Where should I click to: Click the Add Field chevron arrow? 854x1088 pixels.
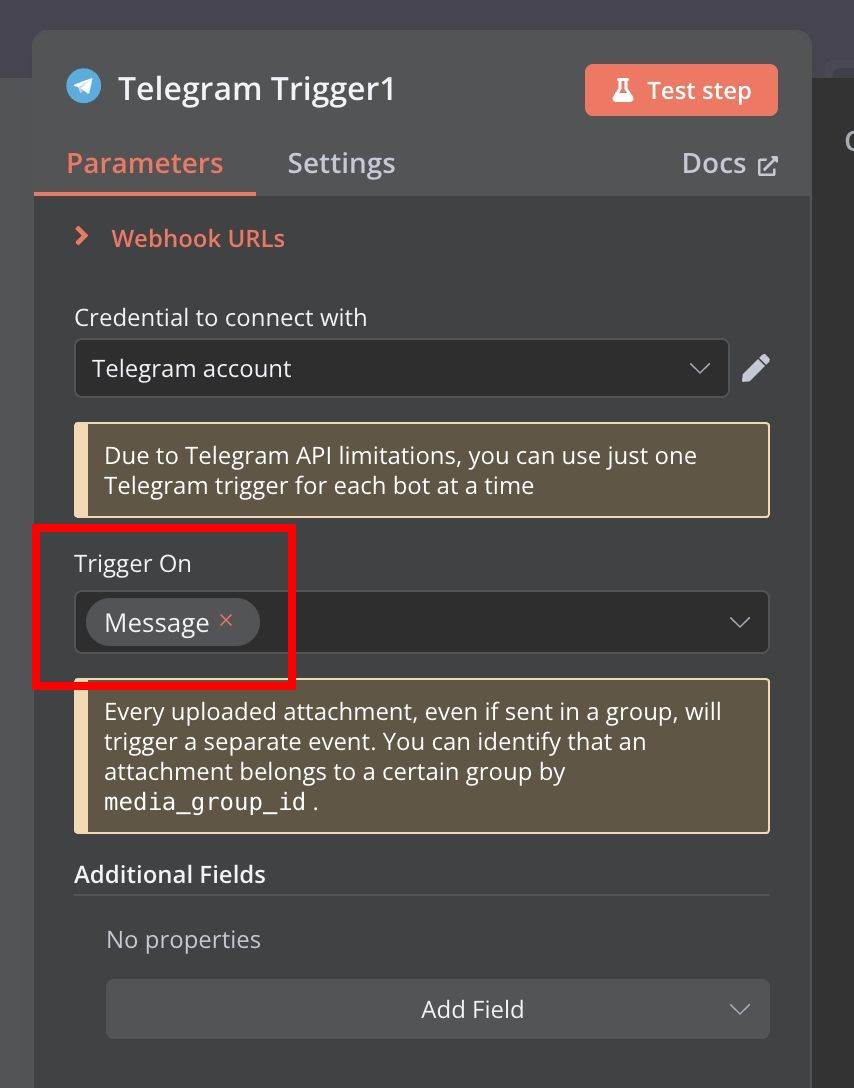pos(740,1009)
